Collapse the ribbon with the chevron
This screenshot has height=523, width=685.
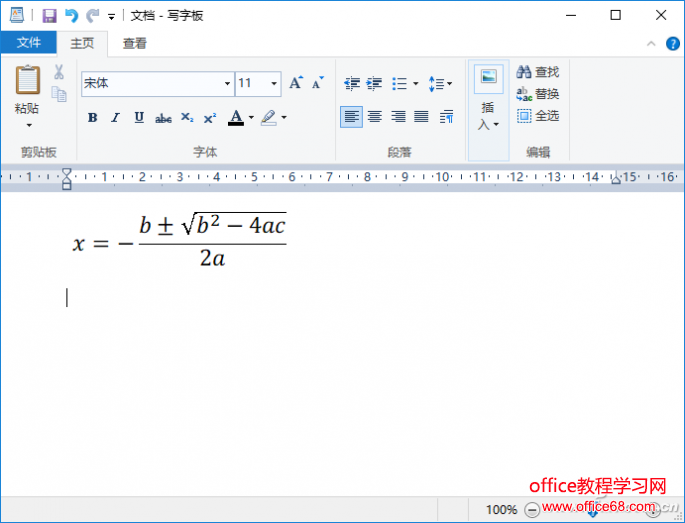(x=651, y=44)
